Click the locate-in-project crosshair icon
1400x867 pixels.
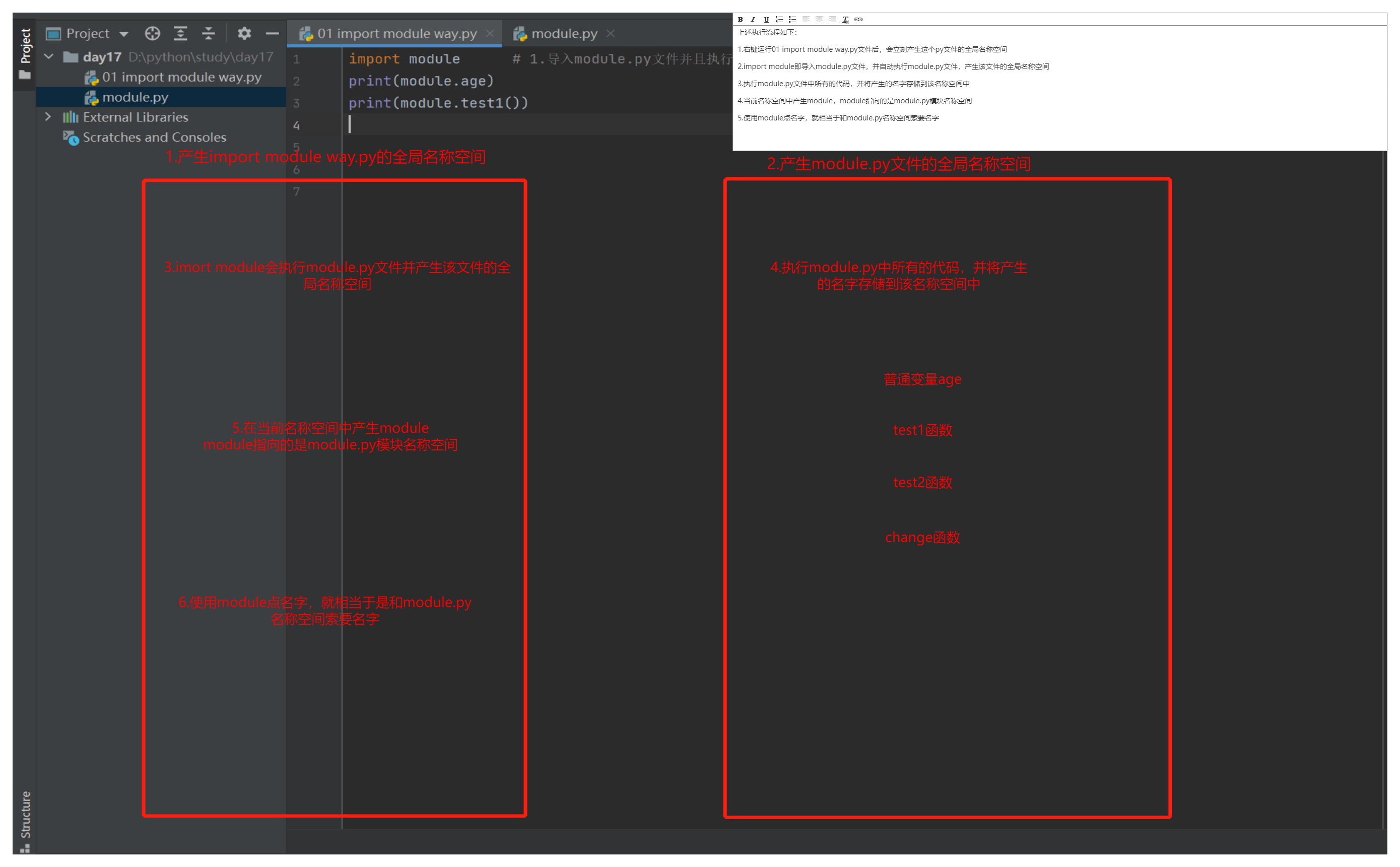[x=152, y=33]
